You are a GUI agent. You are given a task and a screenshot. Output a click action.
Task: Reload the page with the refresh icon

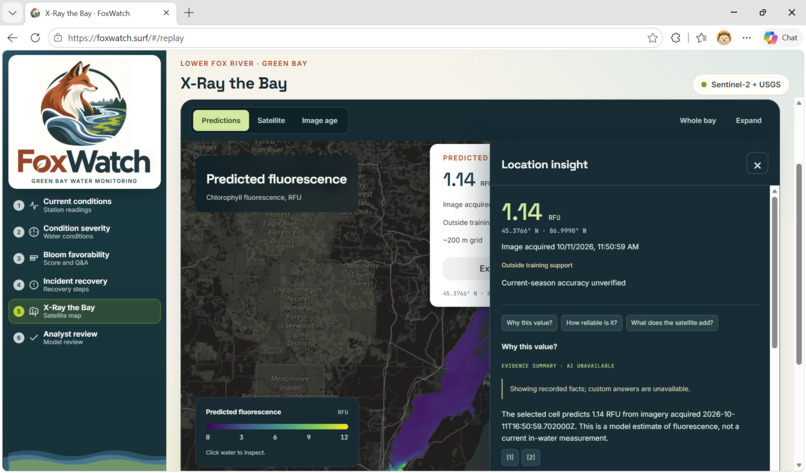pos(35,38)
